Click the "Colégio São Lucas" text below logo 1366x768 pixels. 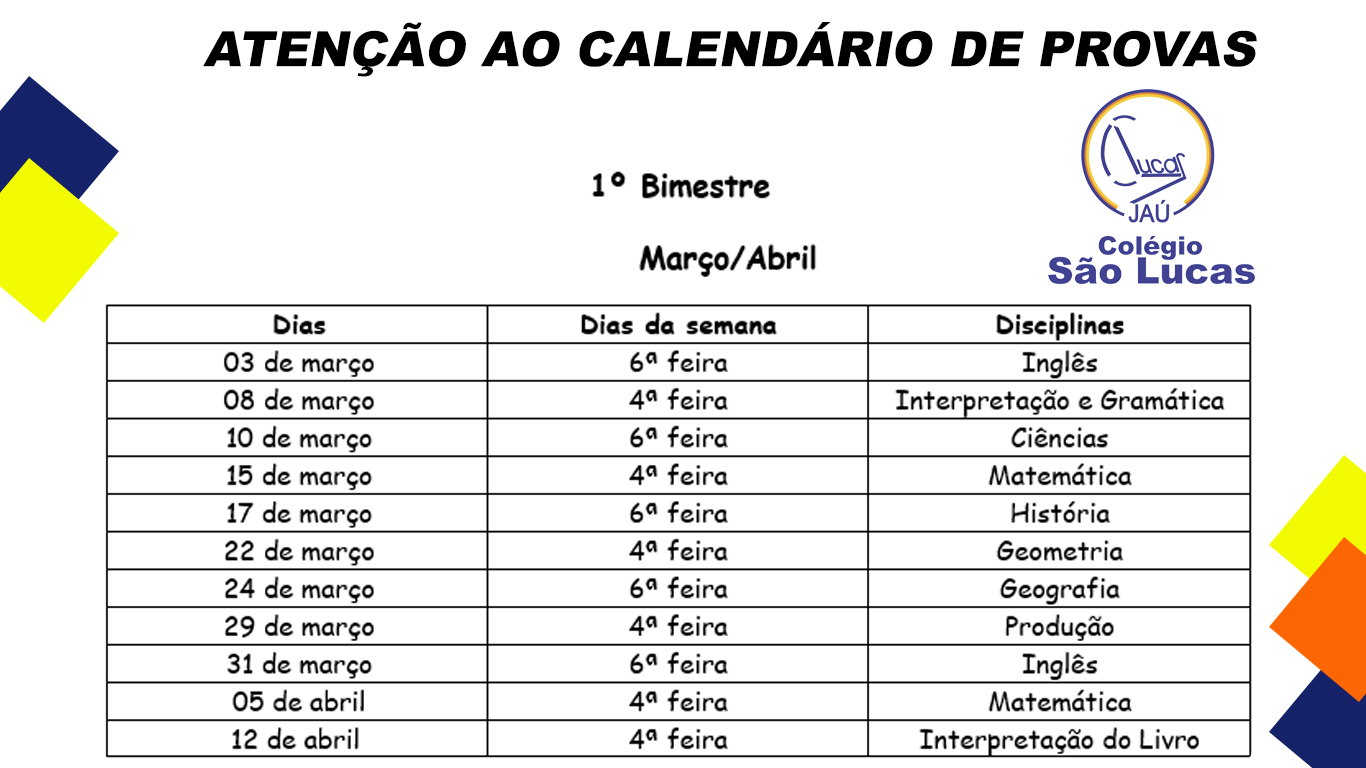1151,261
